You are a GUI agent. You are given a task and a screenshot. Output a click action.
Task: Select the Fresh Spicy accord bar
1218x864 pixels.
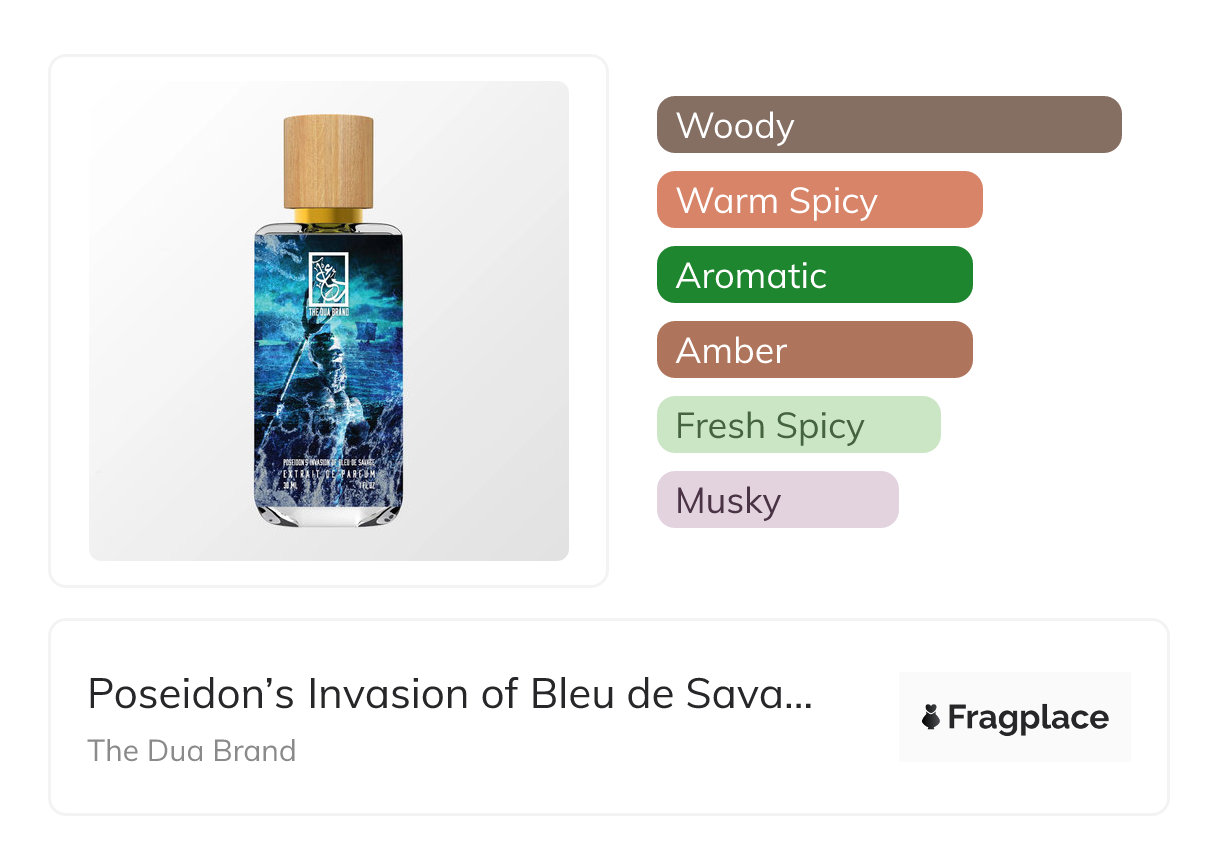[x=798, y=425]
